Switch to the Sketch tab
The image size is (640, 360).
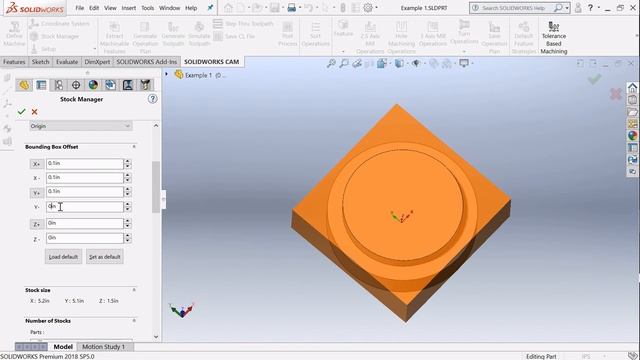point(40,62)
